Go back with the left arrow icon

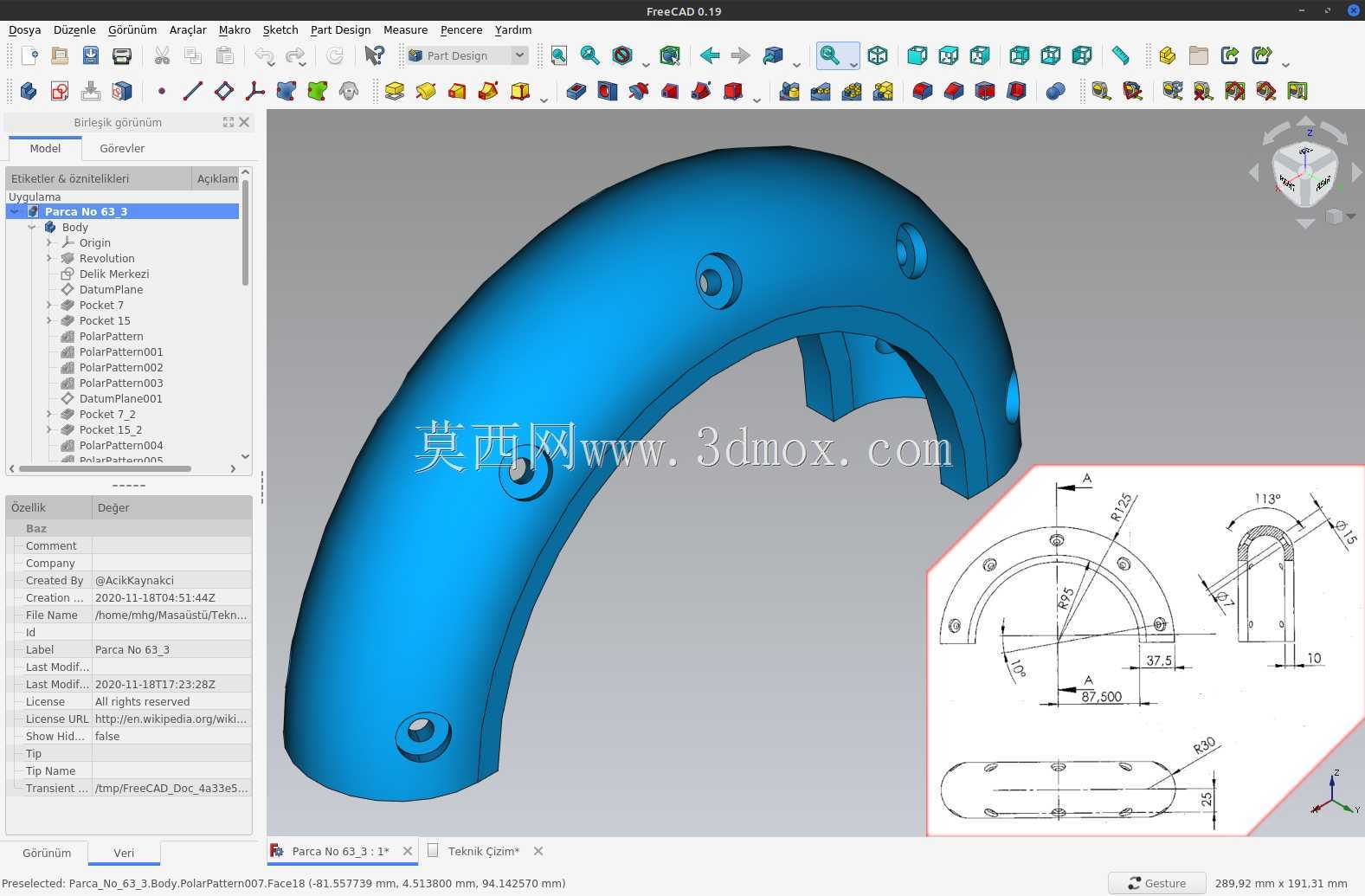710,55
